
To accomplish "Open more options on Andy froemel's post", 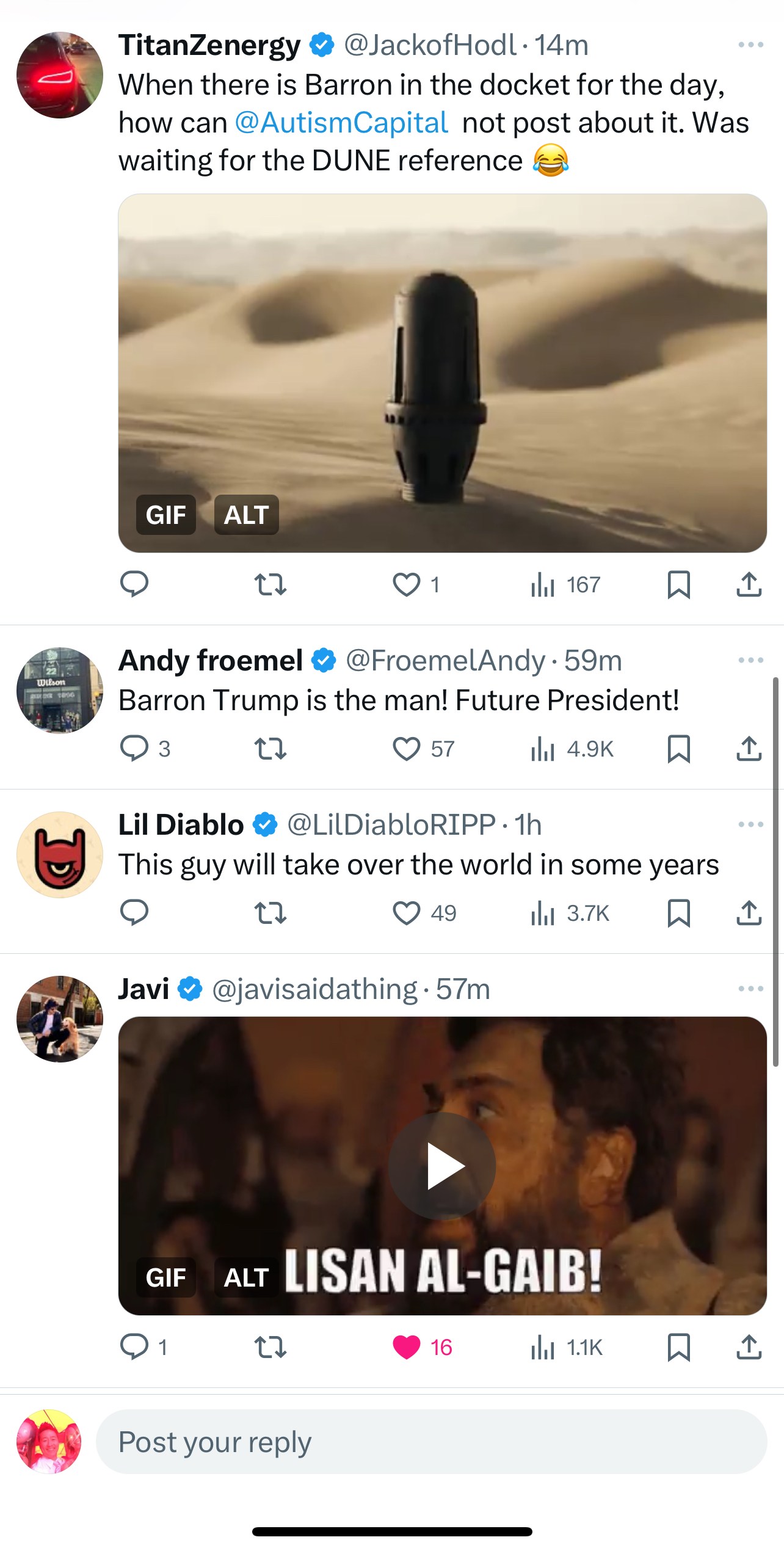I will tap(750, 660).
